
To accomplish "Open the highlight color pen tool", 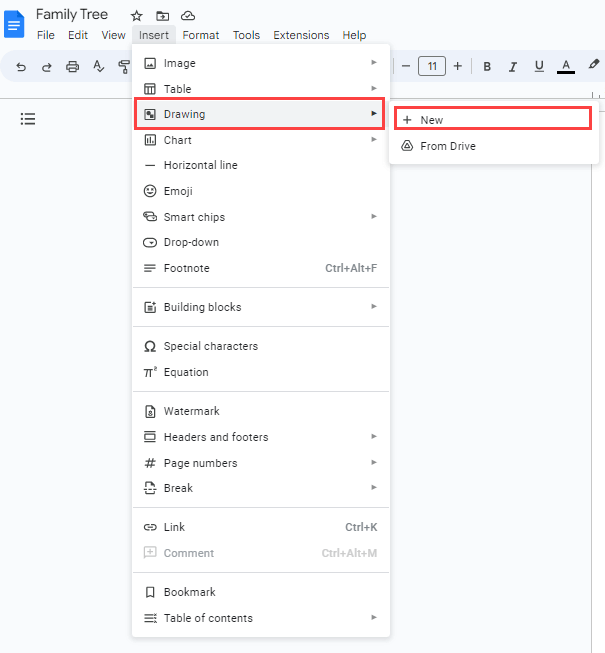I will 594,65.
